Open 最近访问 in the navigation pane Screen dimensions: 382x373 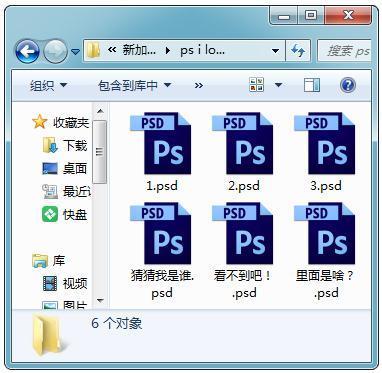click(x=77, y=191)
